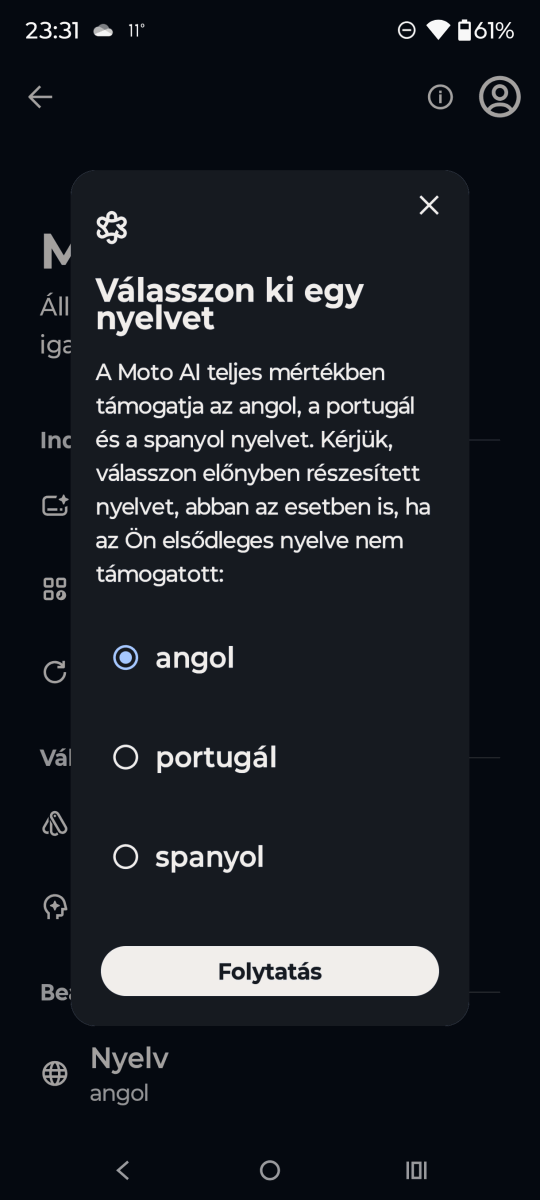
Task: Tap the battery percentage status indicator
Action: coord(485,31)
